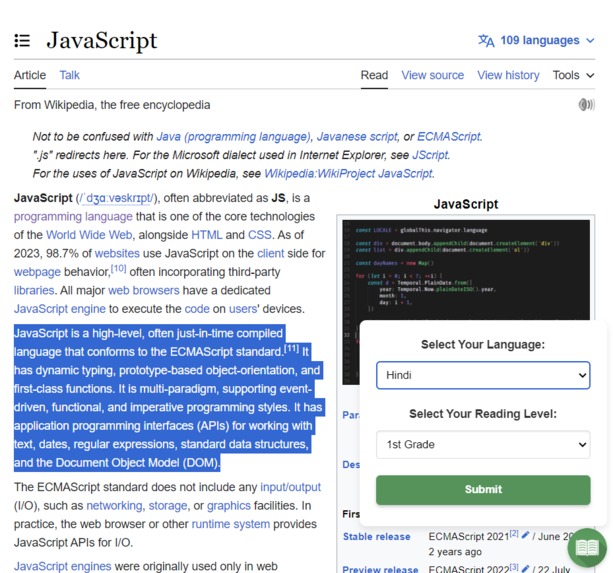Open the View source tab

432,75
